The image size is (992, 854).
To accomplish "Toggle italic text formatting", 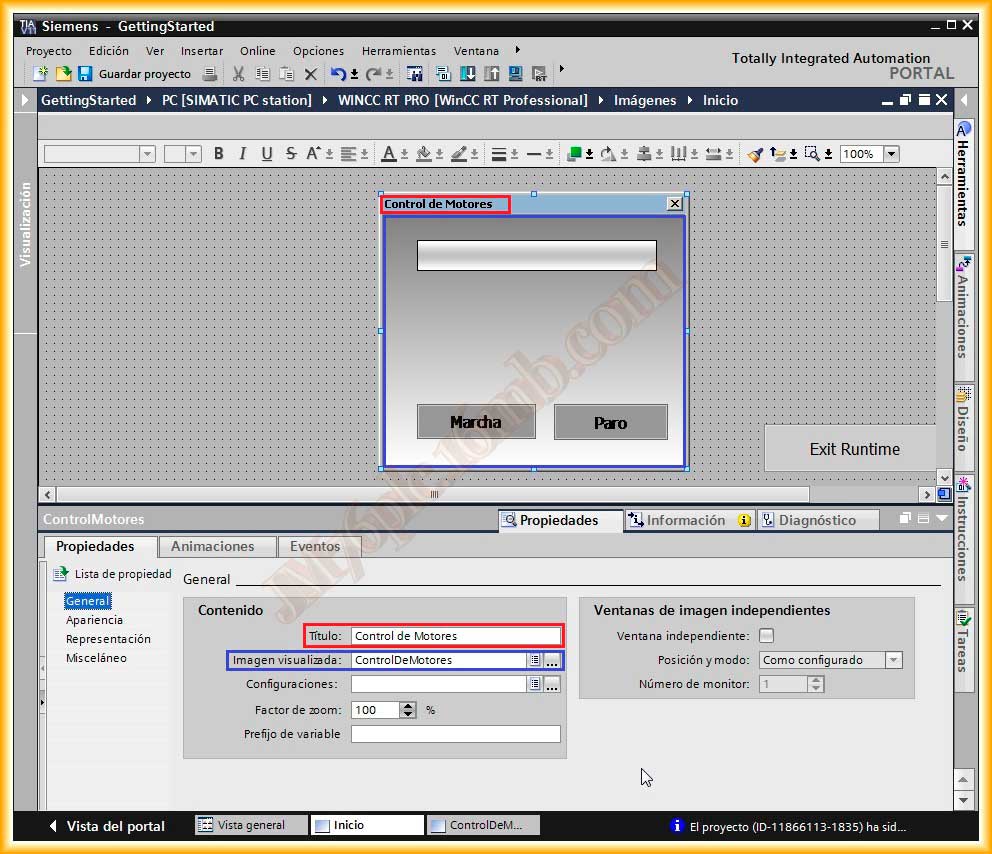I will [x=242, y=154].
